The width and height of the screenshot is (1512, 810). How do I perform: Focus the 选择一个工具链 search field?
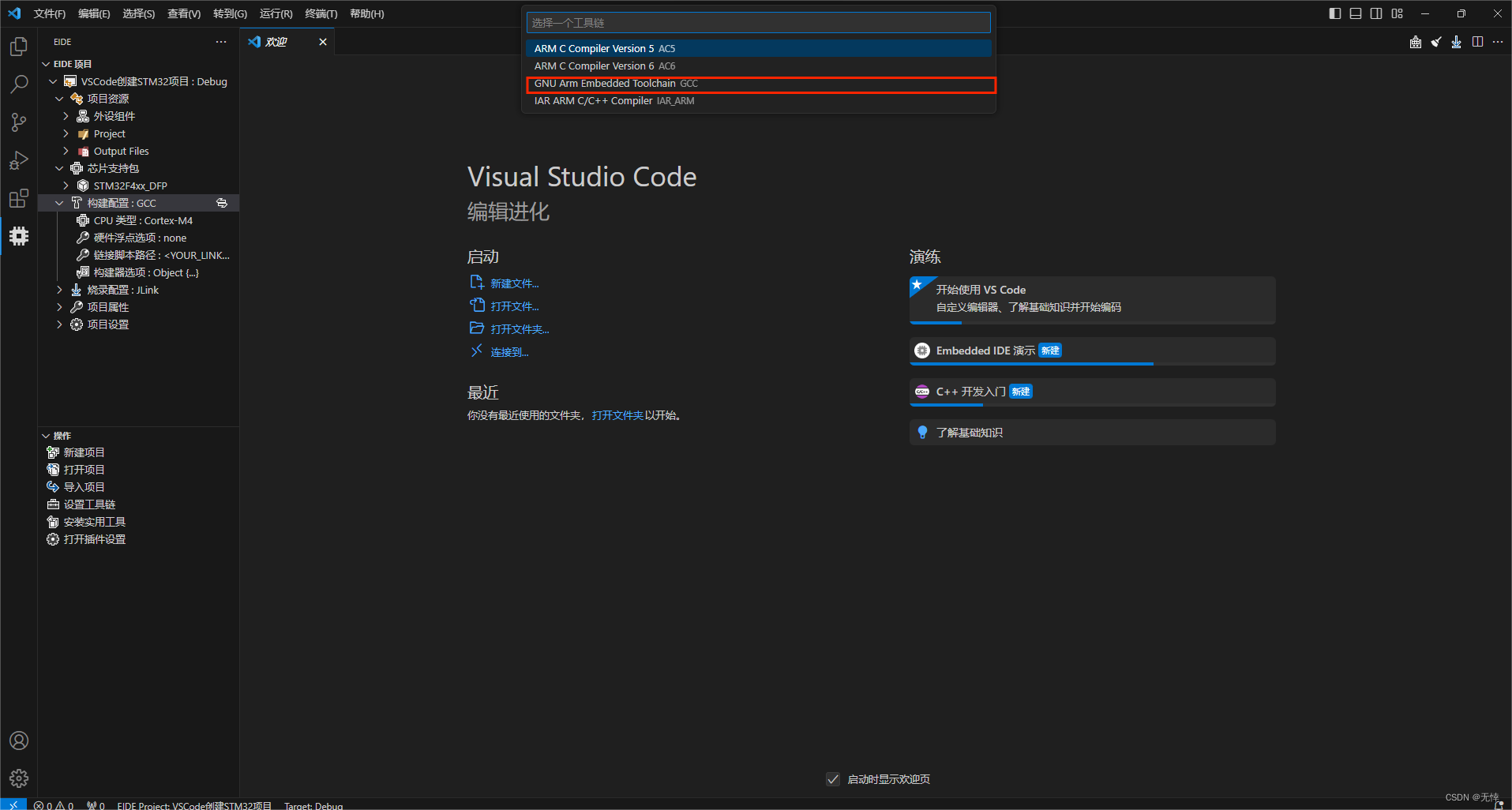[758, 23]
